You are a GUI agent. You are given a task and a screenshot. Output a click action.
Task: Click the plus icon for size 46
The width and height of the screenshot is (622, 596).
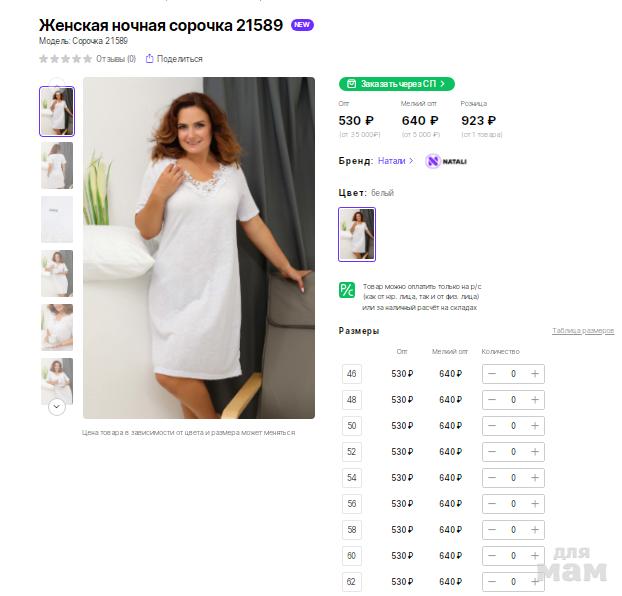[x=535, y=374]
